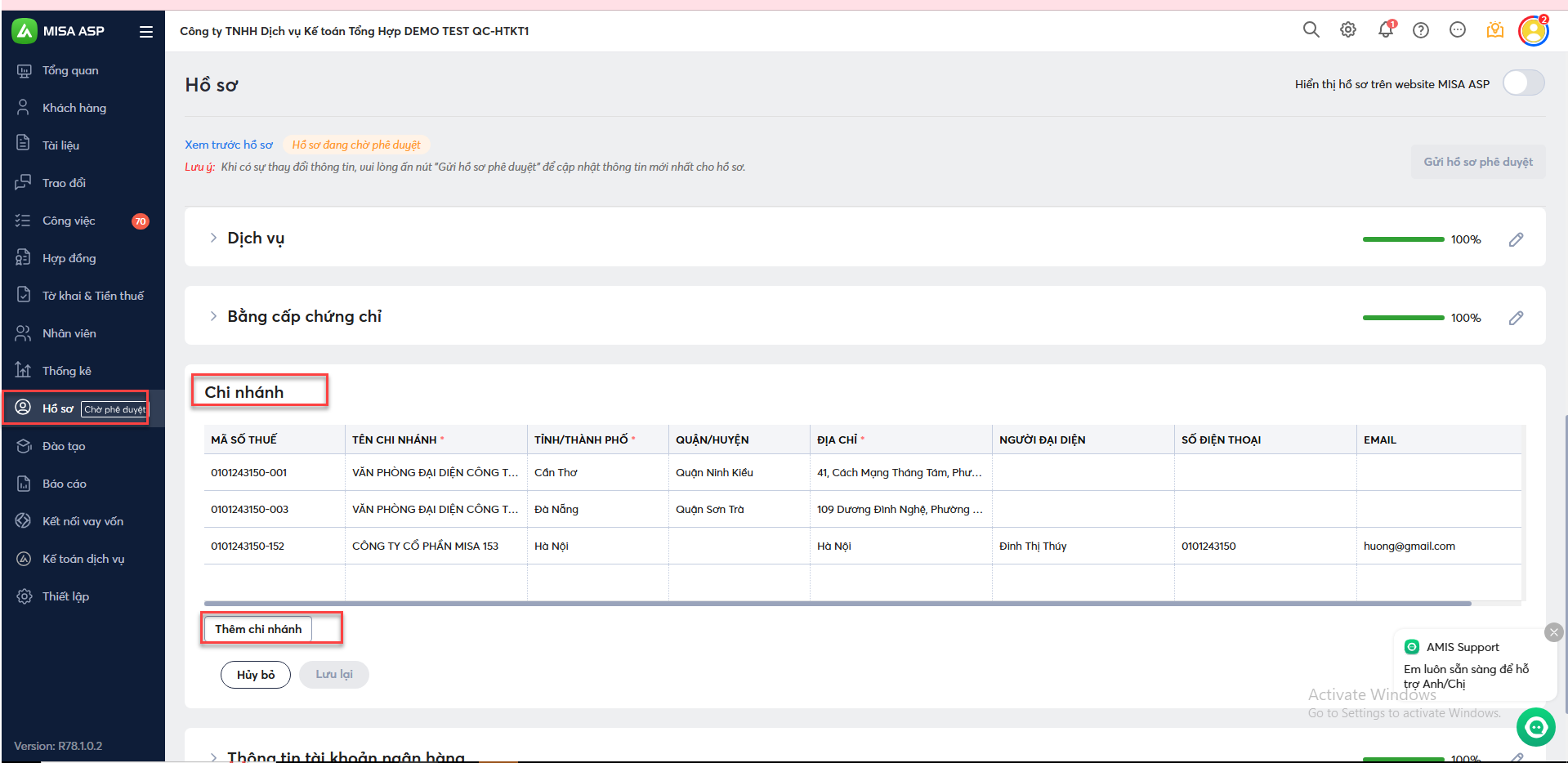Go to Tờ khai & Tiền thuế menu
Image resolution: width=1568 pixels, height=763 pixels.
point(92,296)
